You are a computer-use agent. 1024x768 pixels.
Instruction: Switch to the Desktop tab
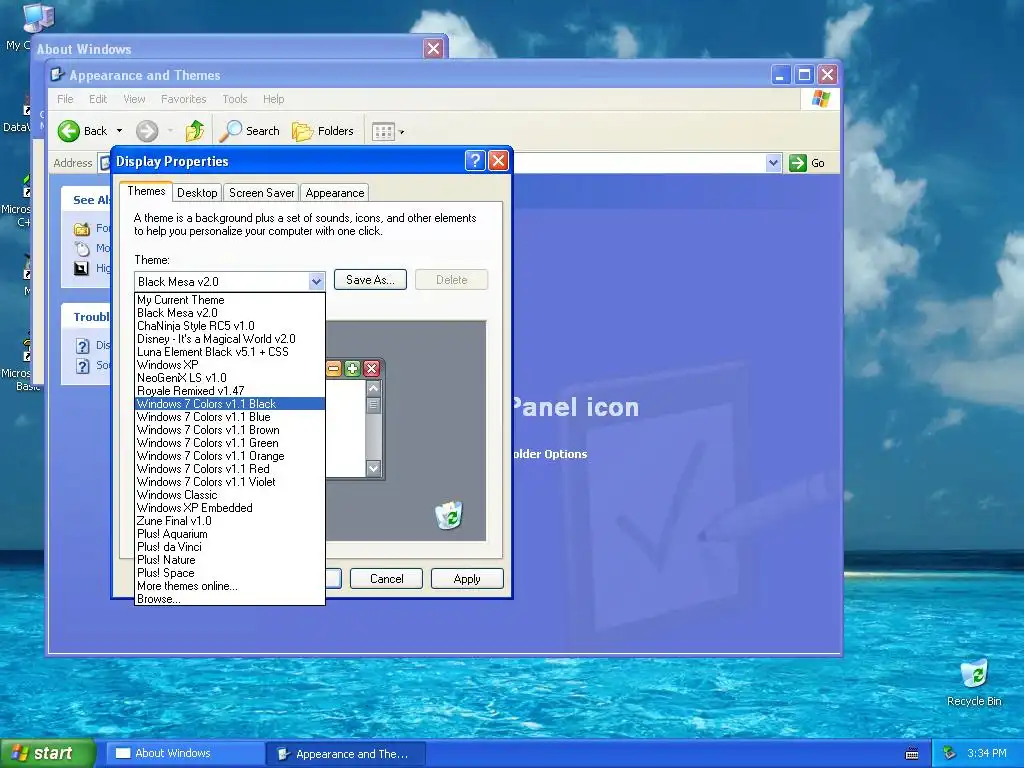pos(197,193)
